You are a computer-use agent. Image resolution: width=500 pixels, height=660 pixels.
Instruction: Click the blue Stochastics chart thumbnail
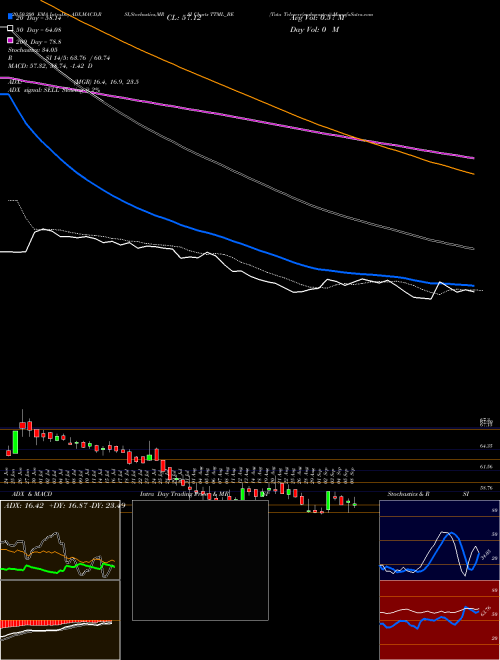(x=439, y=540)
